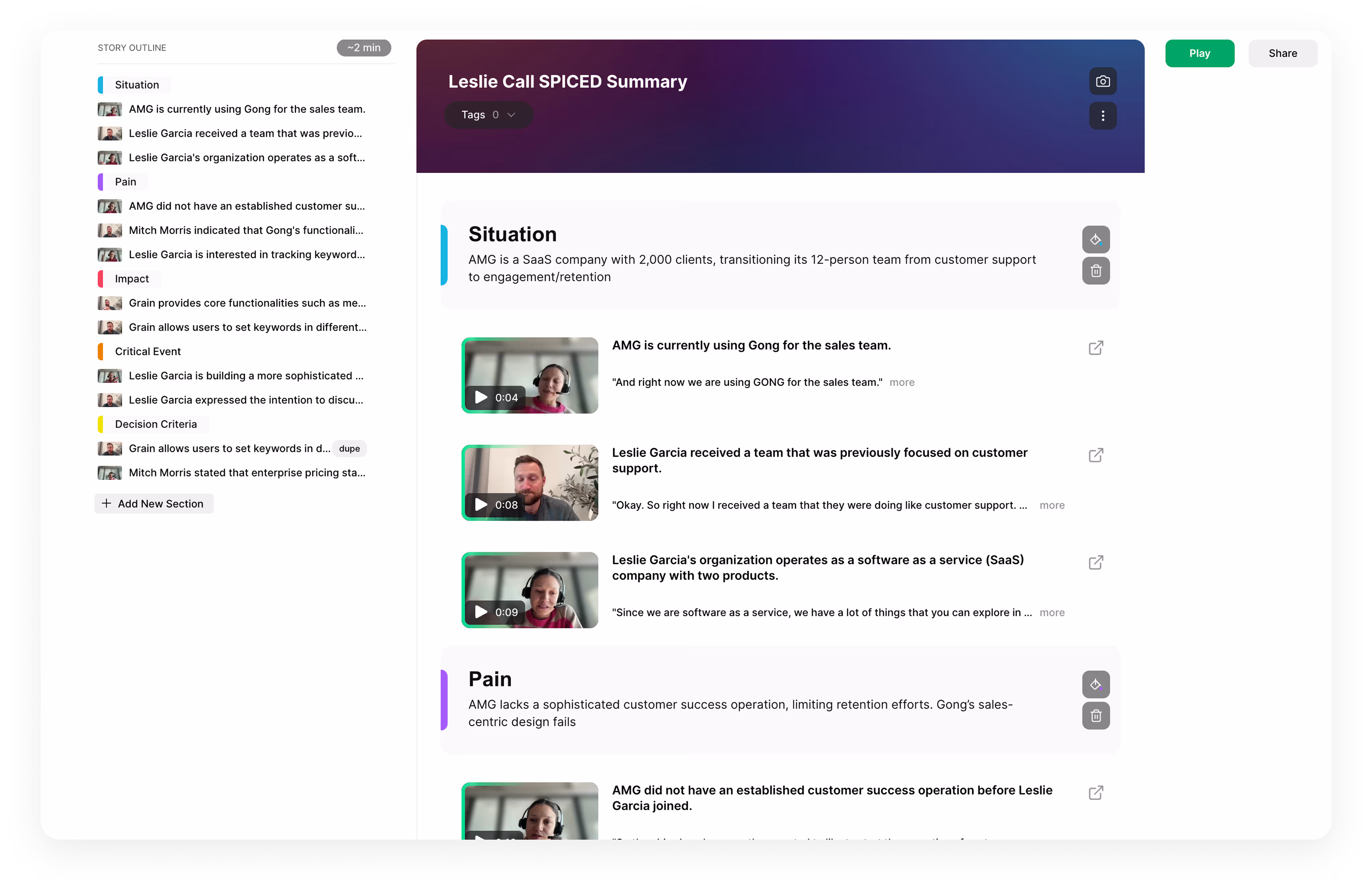Click the Play button at top right
The width and height of the screenshot is (1372, 890).
coord(1199,53)
